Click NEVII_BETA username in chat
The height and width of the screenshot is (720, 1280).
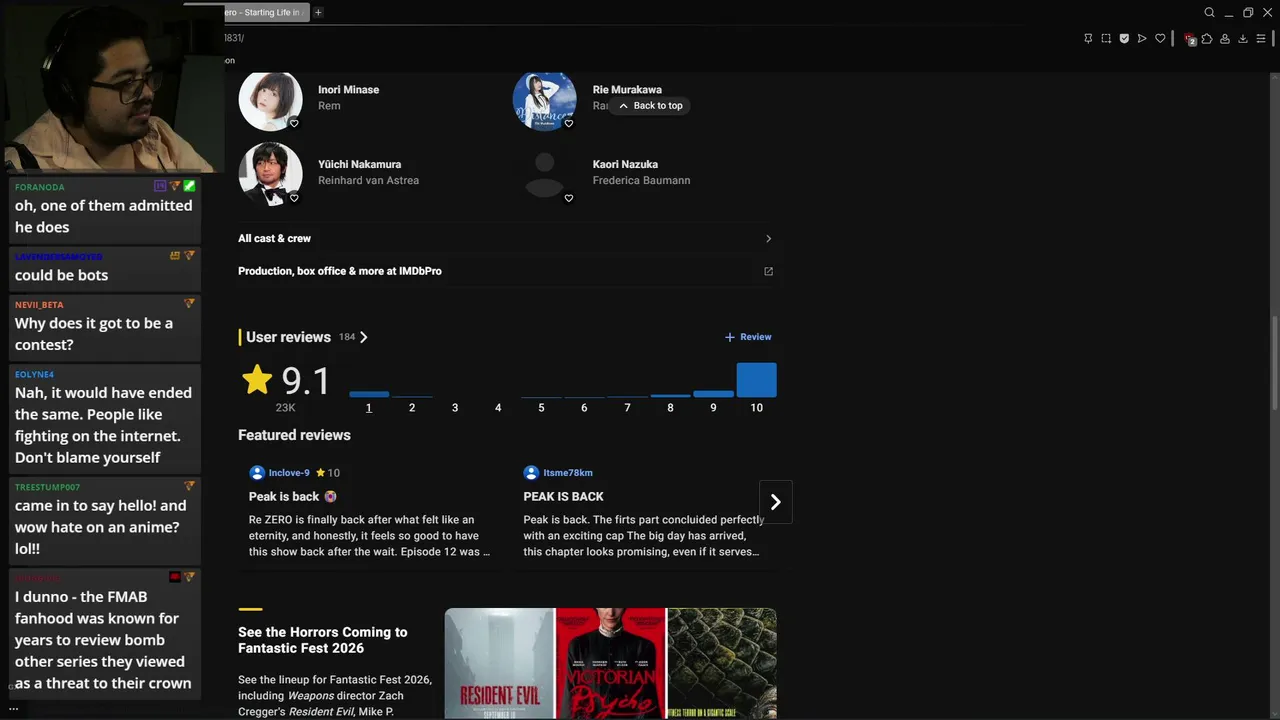tap(39, 305)
